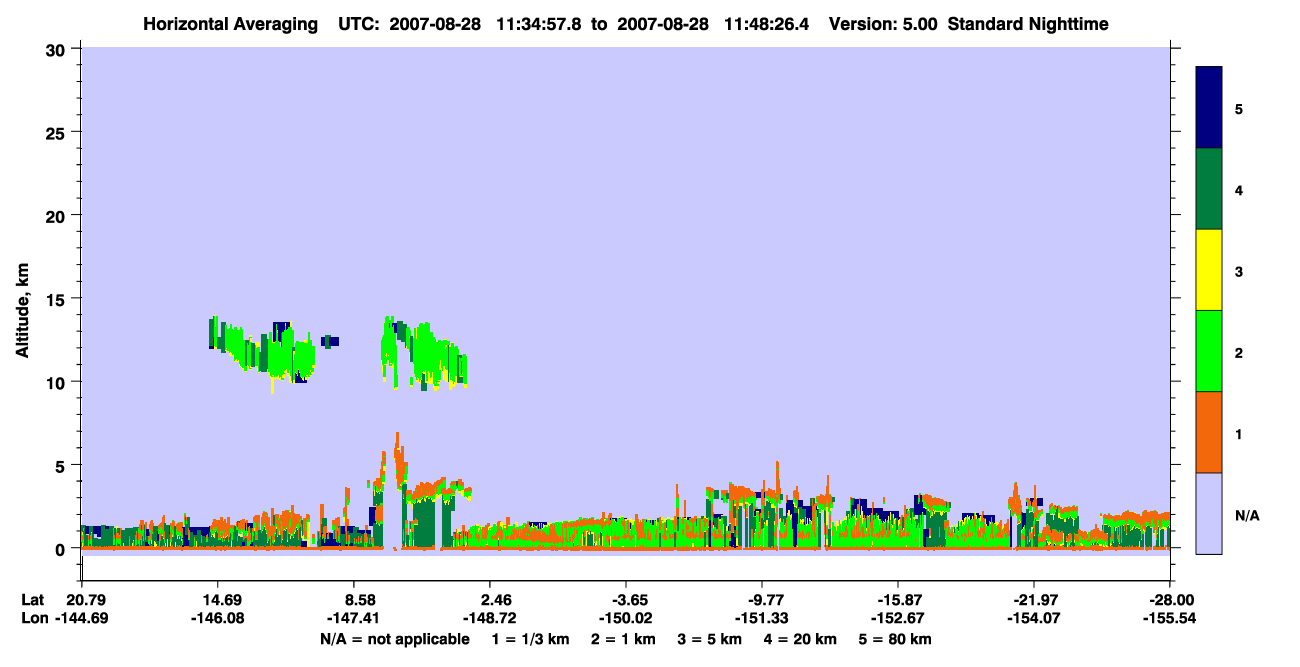Click 'Standard Nighttime' in the title
Screen dimensions: 1300x667
click(1028, 23)
